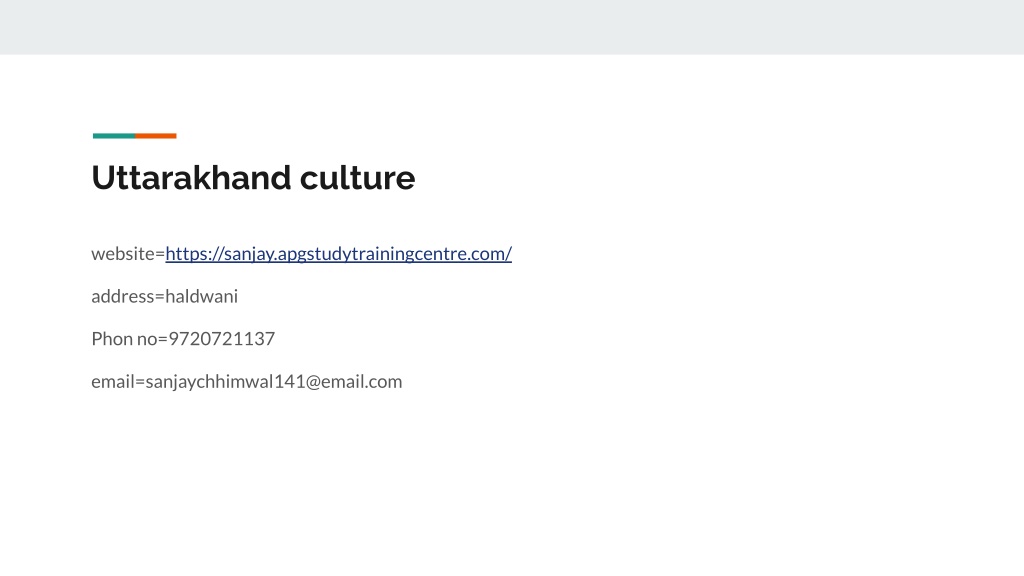Click the gray header band at top
This screenshot has height=576, width=1024.
[x=512, y=27]
